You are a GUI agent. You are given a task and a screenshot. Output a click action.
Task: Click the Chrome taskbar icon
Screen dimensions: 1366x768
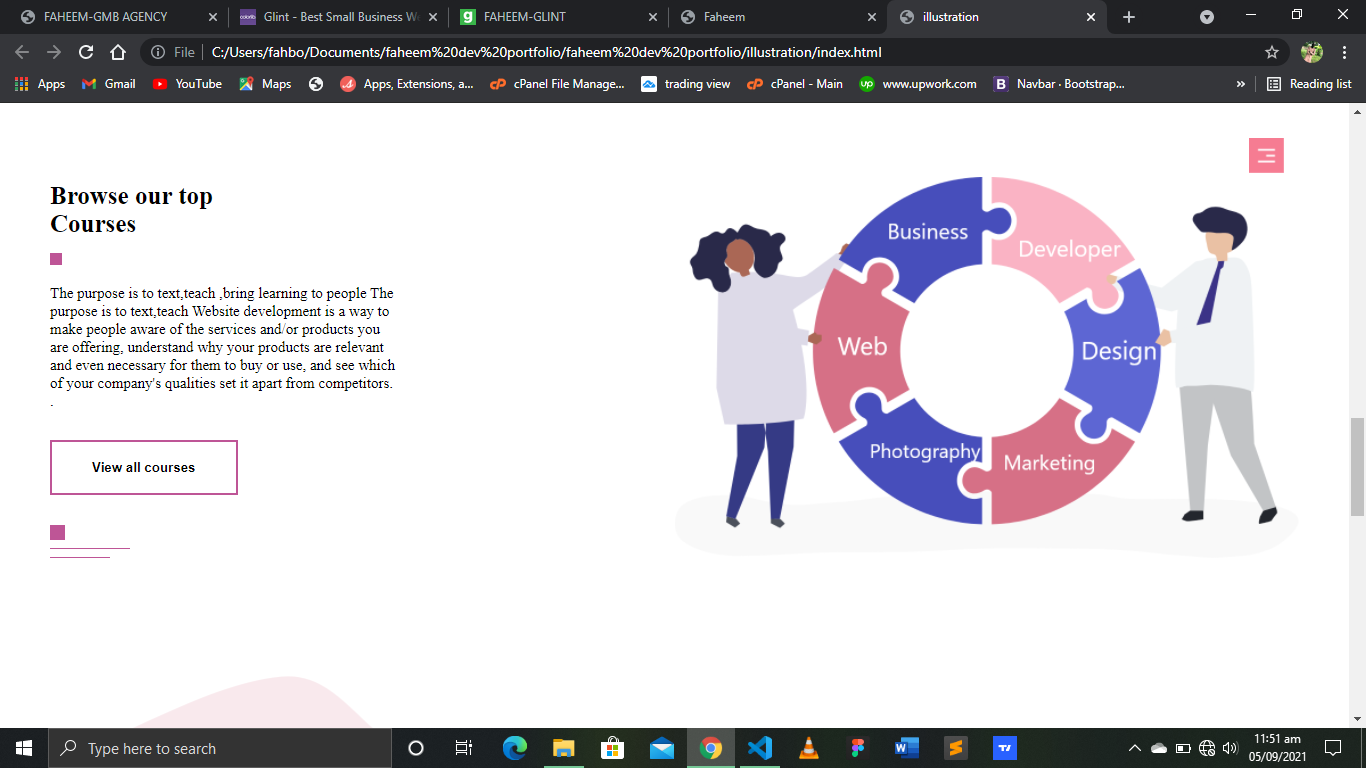(x=711, y=748)
